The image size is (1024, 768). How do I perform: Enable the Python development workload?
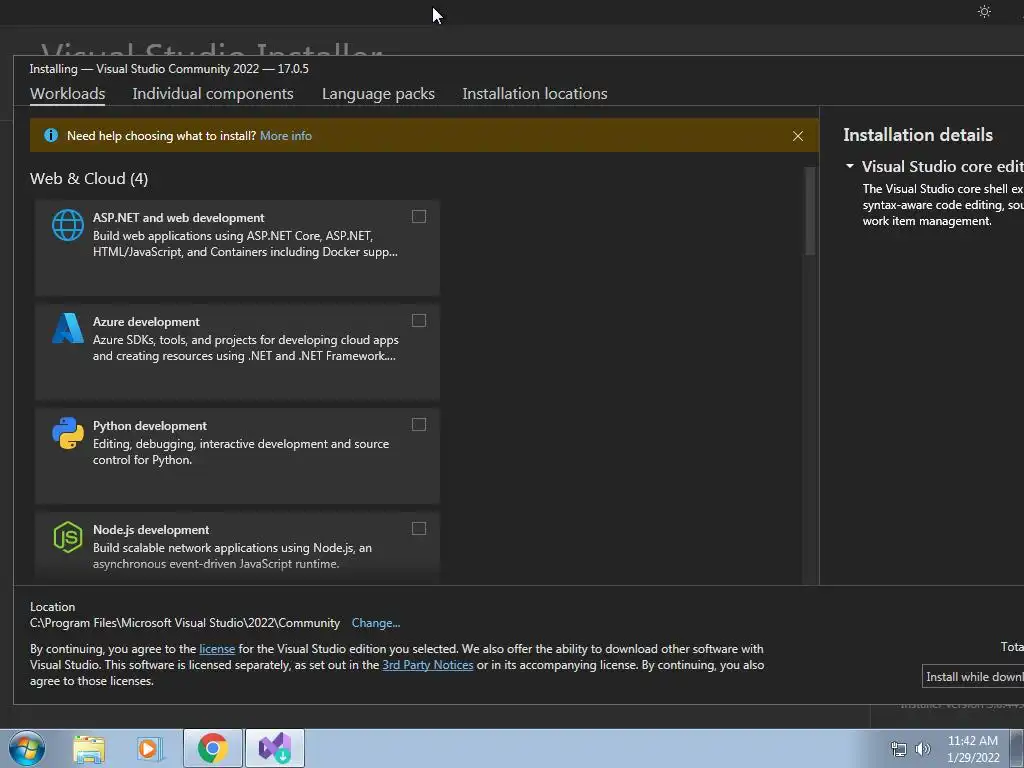coord(419,424)
